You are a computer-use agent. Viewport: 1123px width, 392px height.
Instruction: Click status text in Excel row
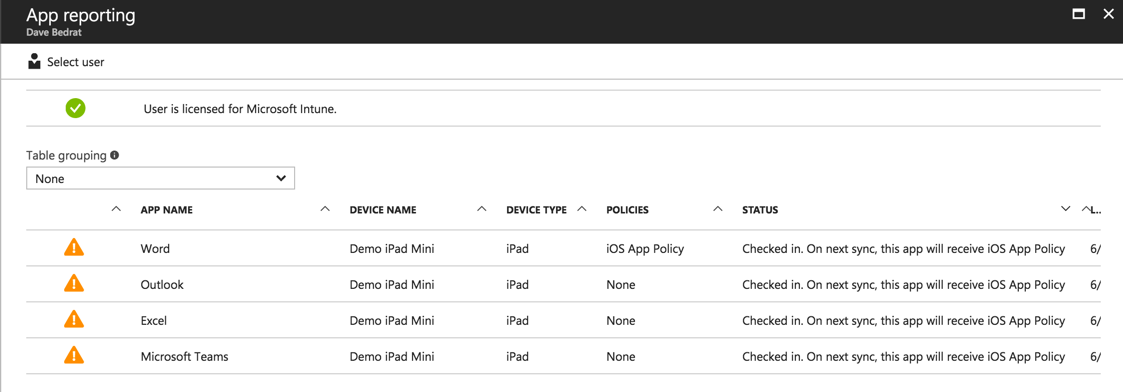[903, 320]
